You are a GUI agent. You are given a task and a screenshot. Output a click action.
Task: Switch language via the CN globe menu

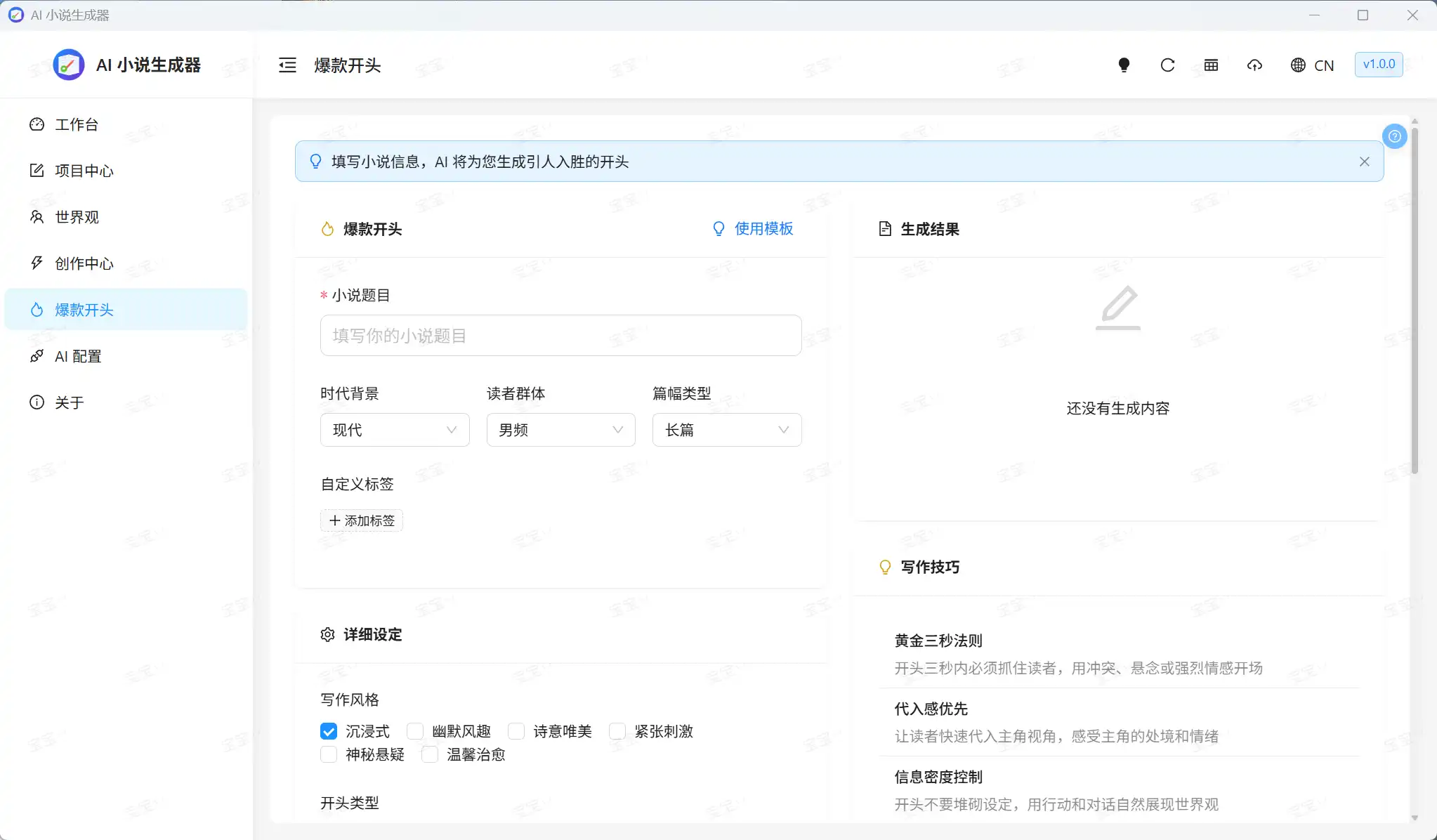tap(1312, 65)
